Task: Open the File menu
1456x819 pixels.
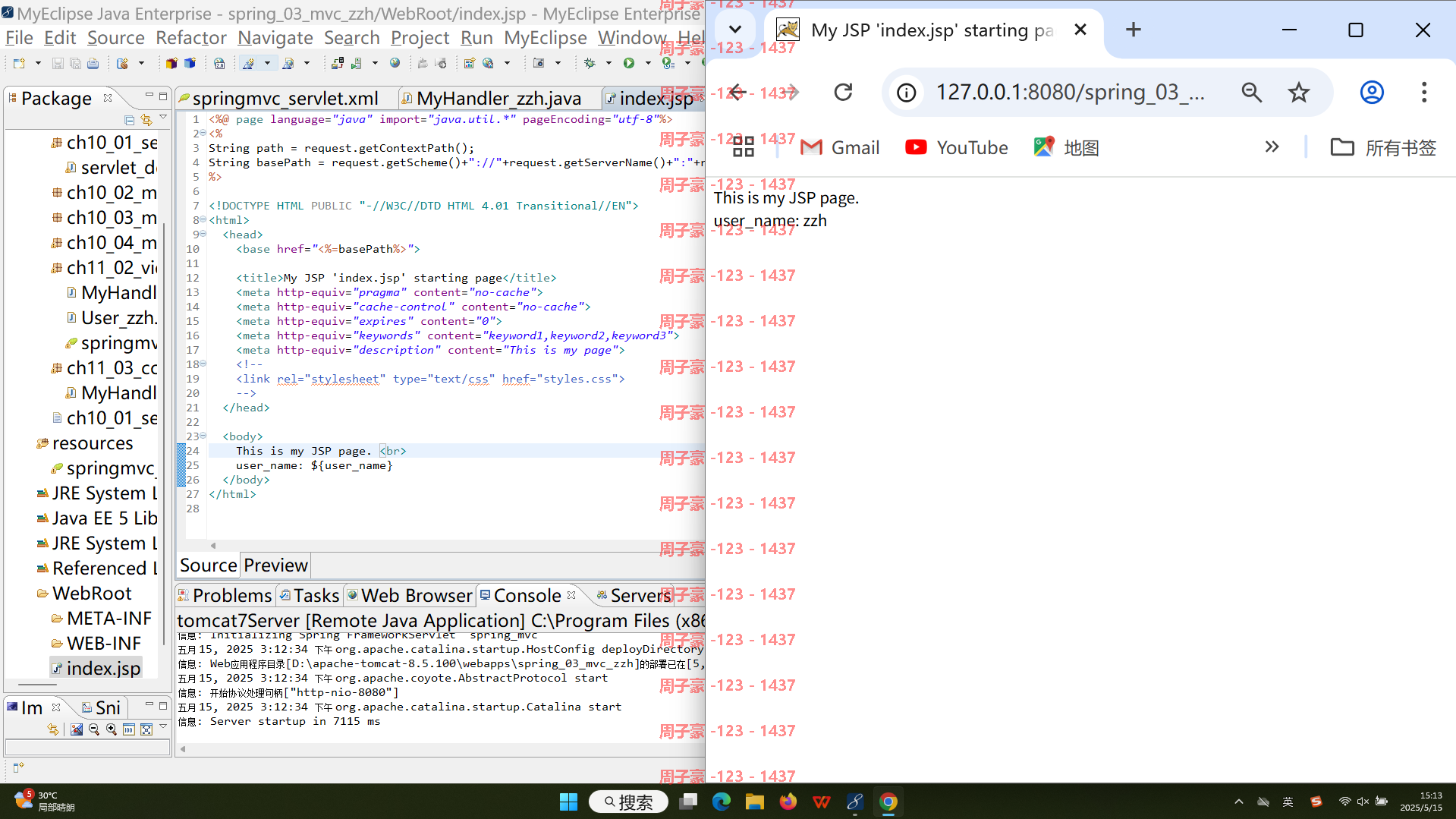Action: [x=19, y=38]
